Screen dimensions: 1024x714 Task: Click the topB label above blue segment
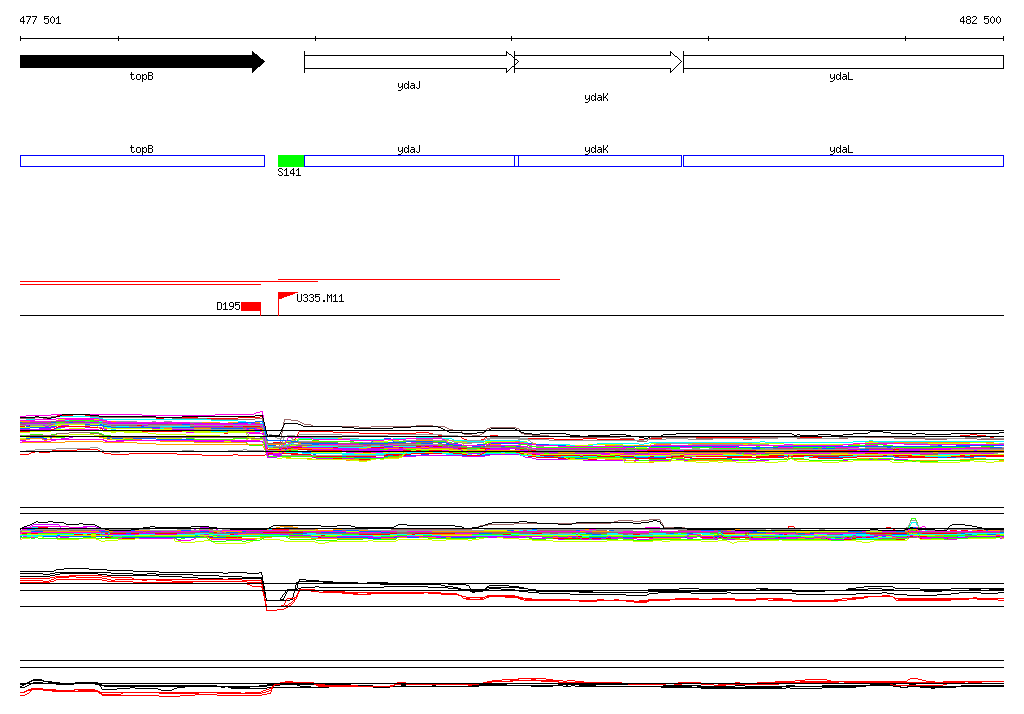[142, 149]
